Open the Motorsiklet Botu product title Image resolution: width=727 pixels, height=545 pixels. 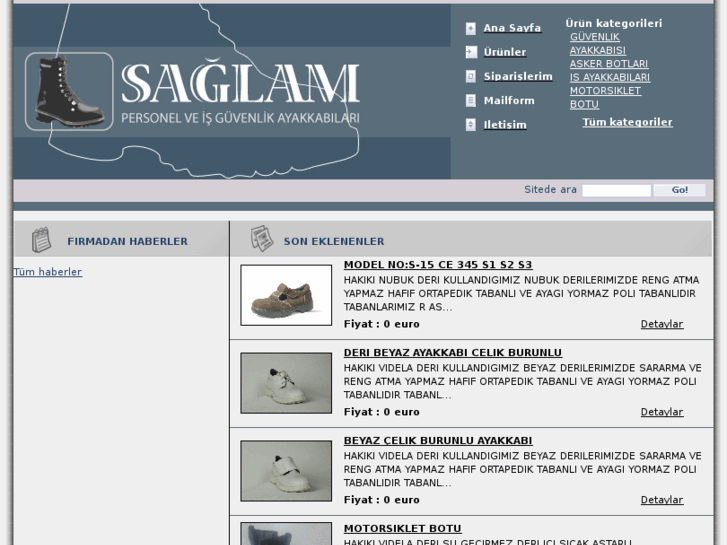[402, 528]
